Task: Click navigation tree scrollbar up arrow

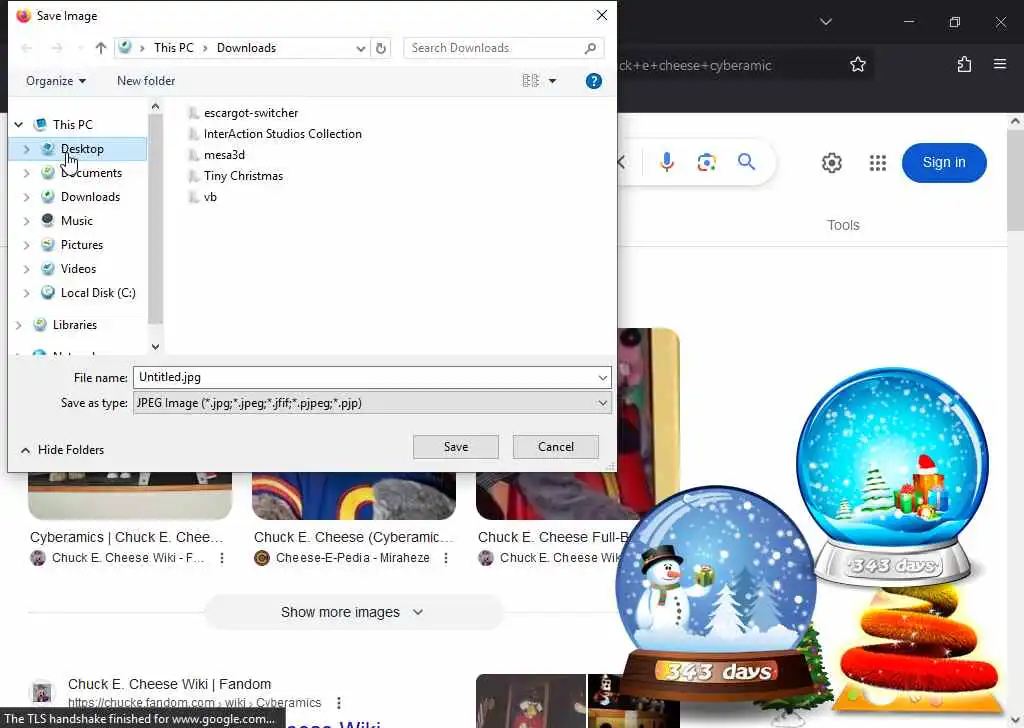Action: coord(155,106)
